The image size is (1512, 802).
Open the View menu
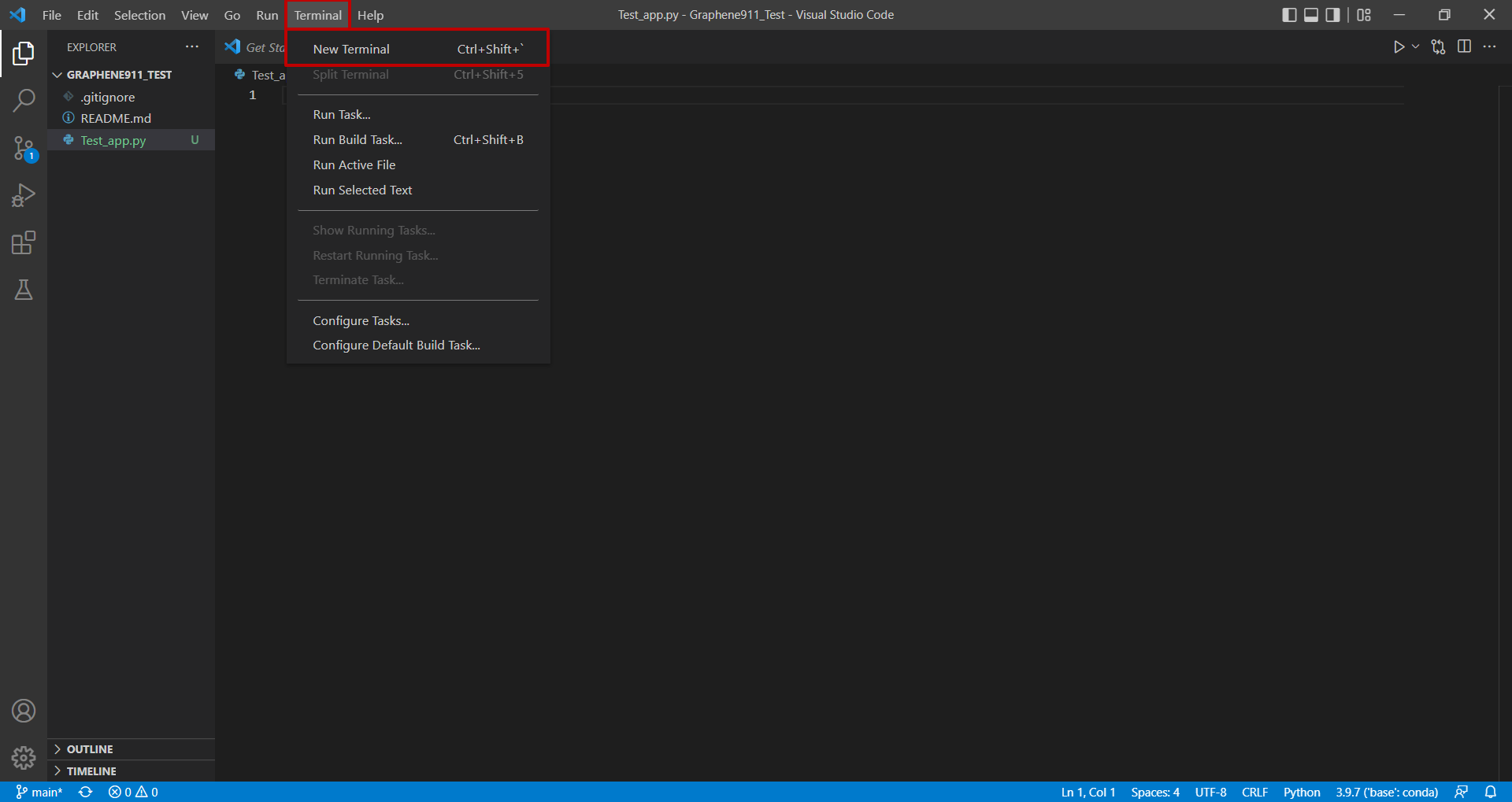(195, 15)
